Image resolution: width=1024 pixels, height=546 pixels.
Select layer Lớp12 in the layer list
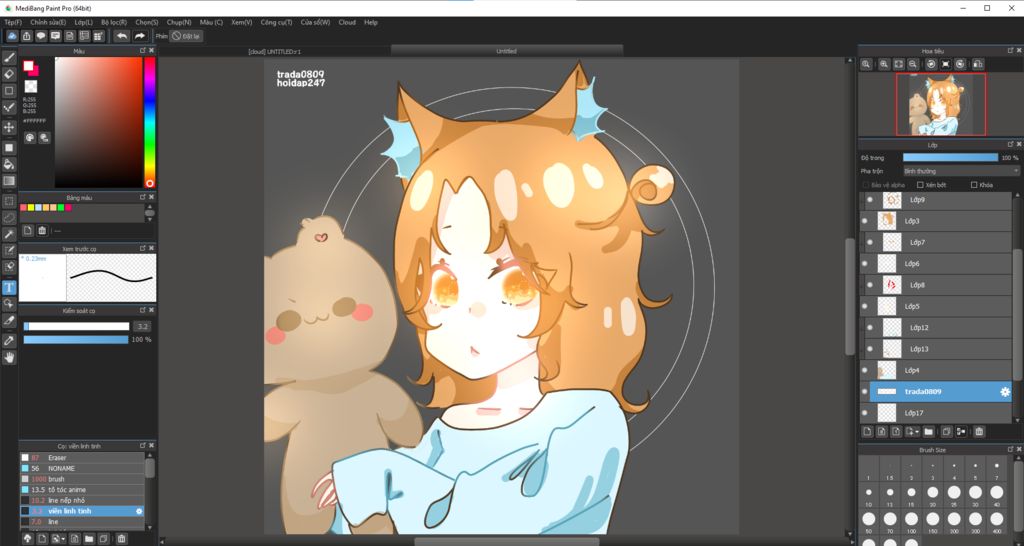tap(940, 328)
